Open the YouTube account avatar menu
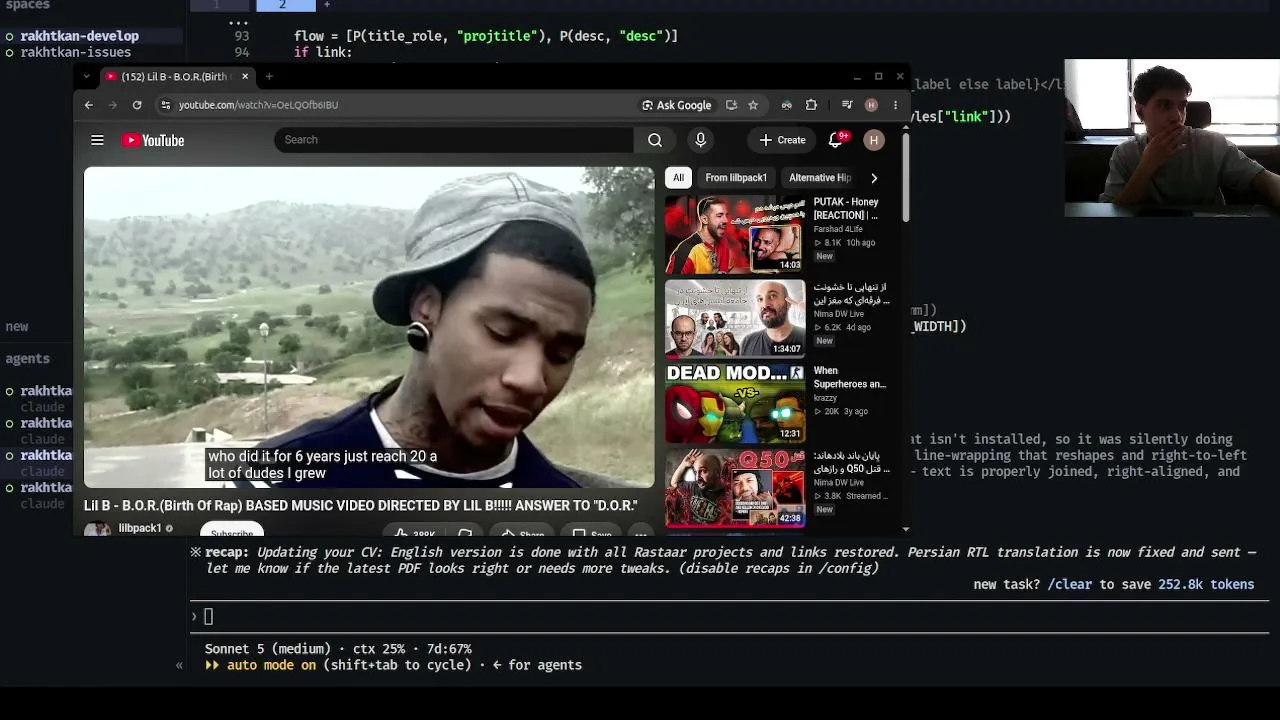Screen dimensions: 1280x720 (874, 140)
